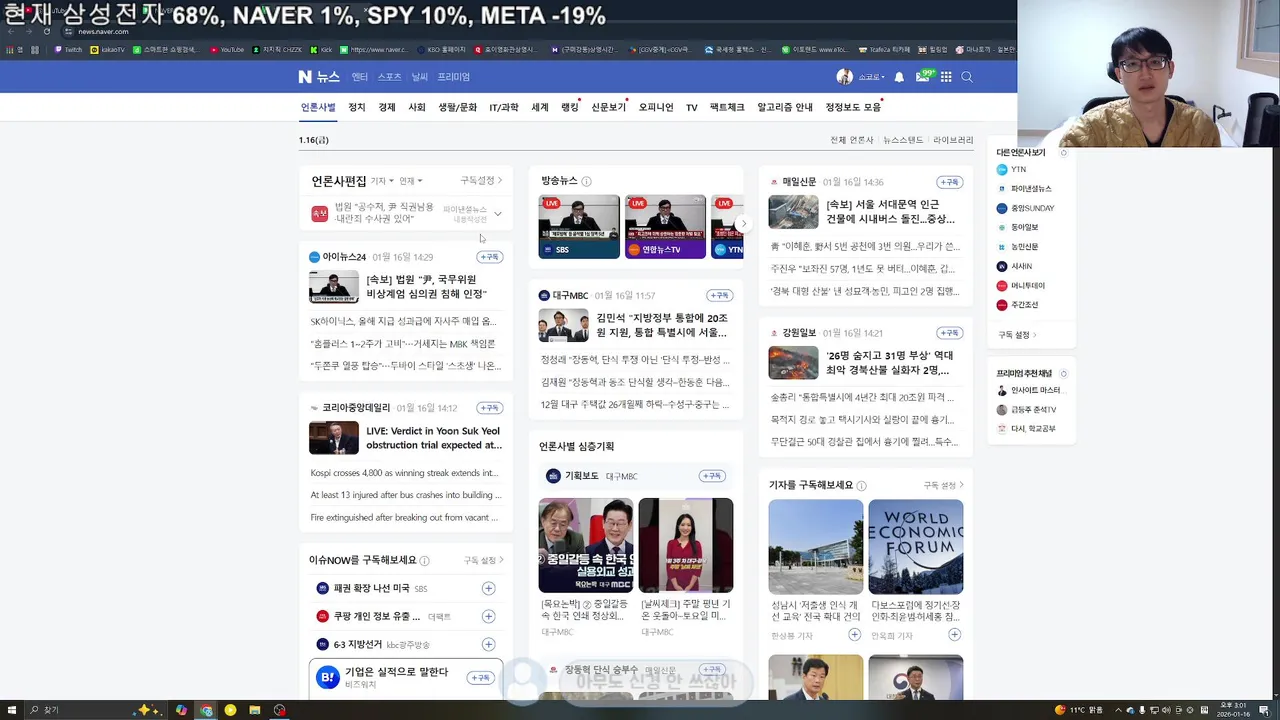Open 구독 설정 in 이슈NOW section

click(x=483, y=561)
